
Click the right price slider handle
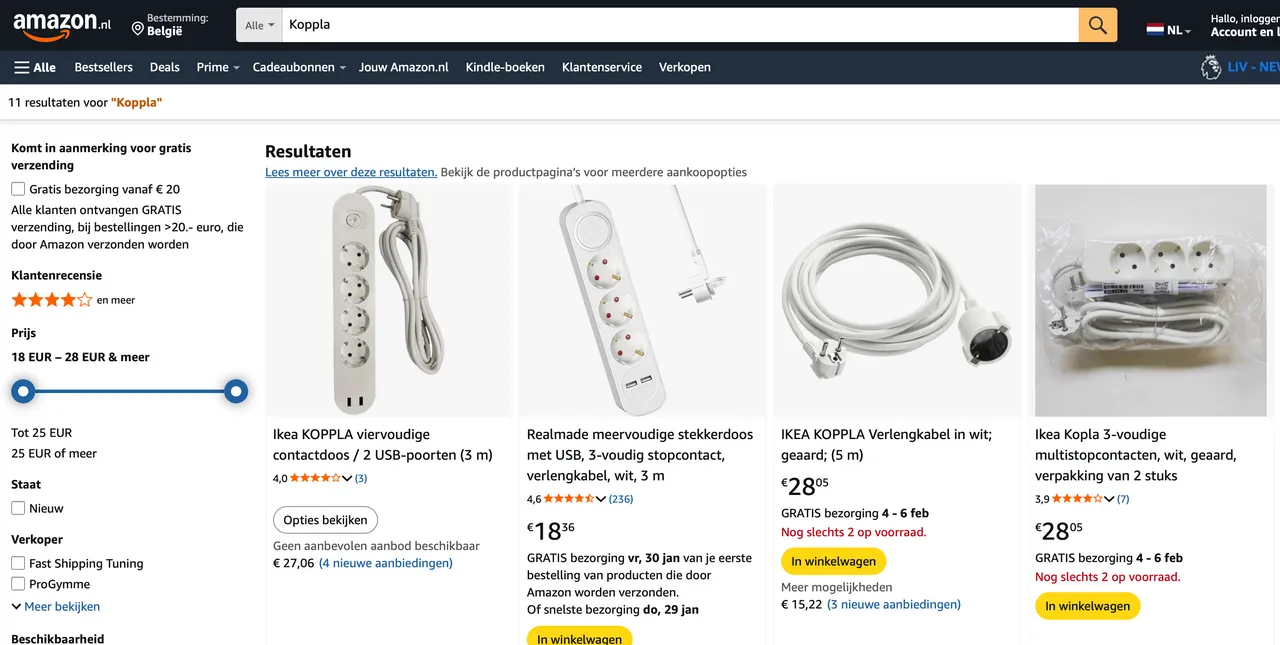[236, 391]
